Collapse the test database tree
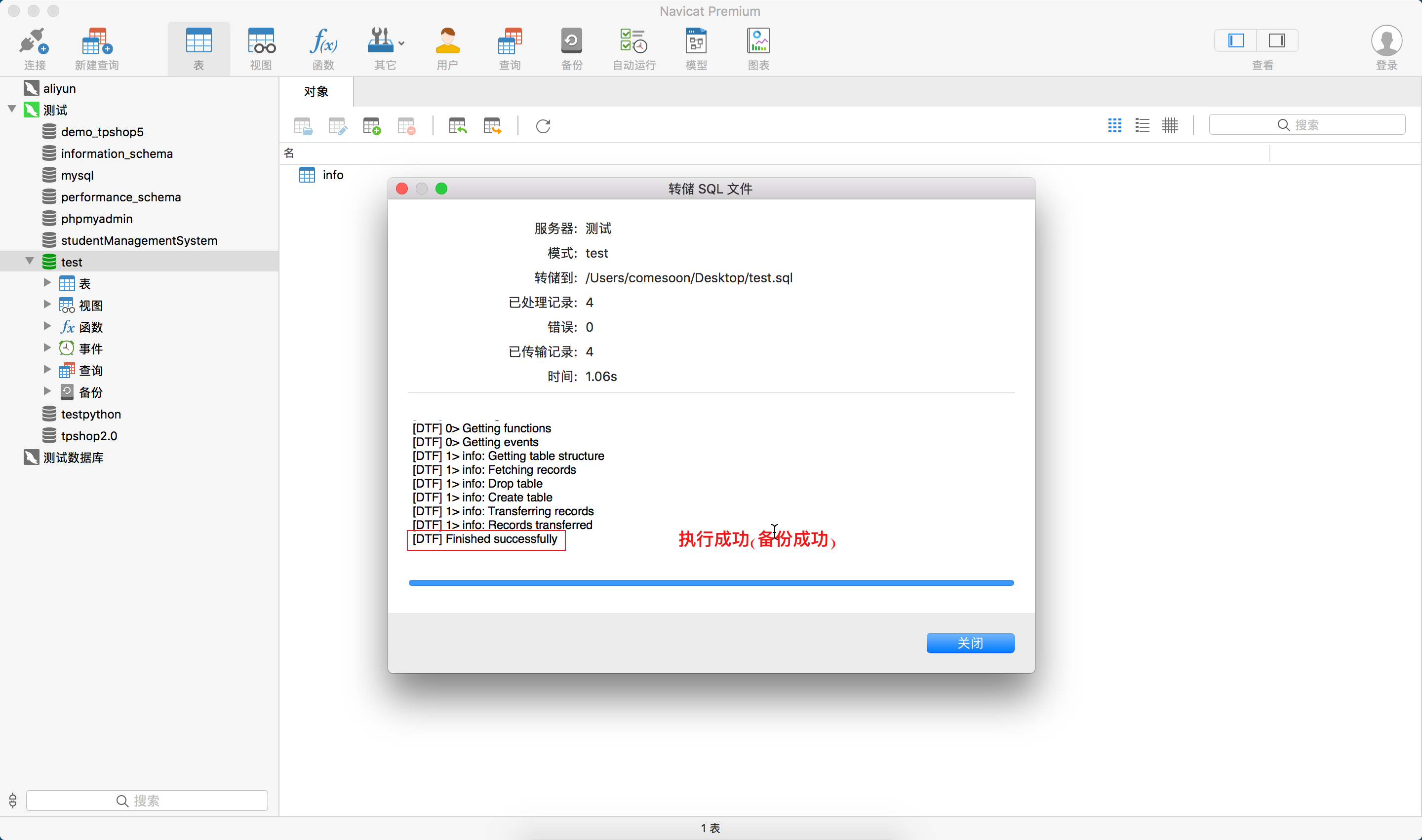This screenshot has height=840, width=1422. click(x=30, y=261)
